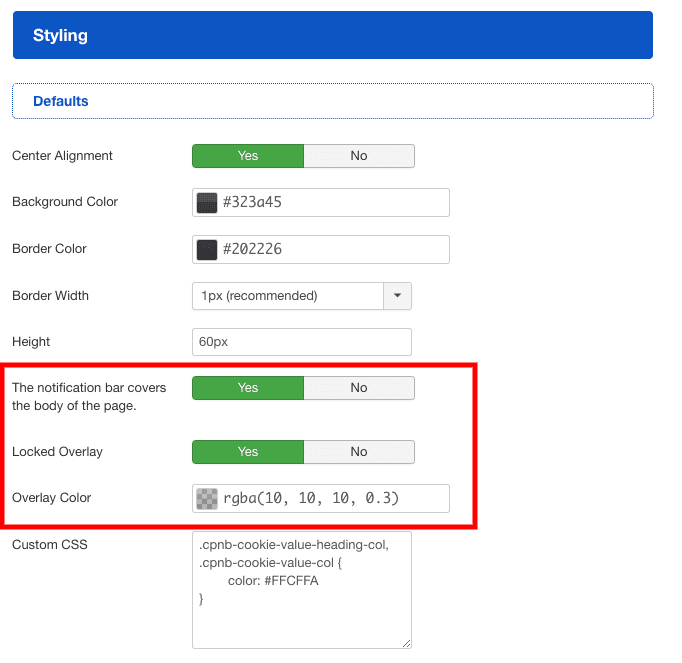Open the Overlay Color picker swatch
The image size is (682, 663).
coord(207,499)
